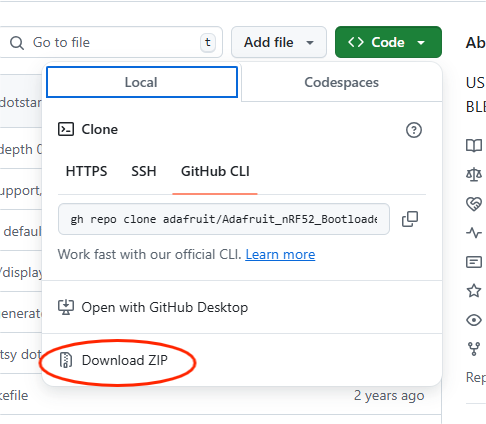This screenshot has height=424, width=486.
Task: Click the star icon in the sidebar
Action: [x=474, y=291]
